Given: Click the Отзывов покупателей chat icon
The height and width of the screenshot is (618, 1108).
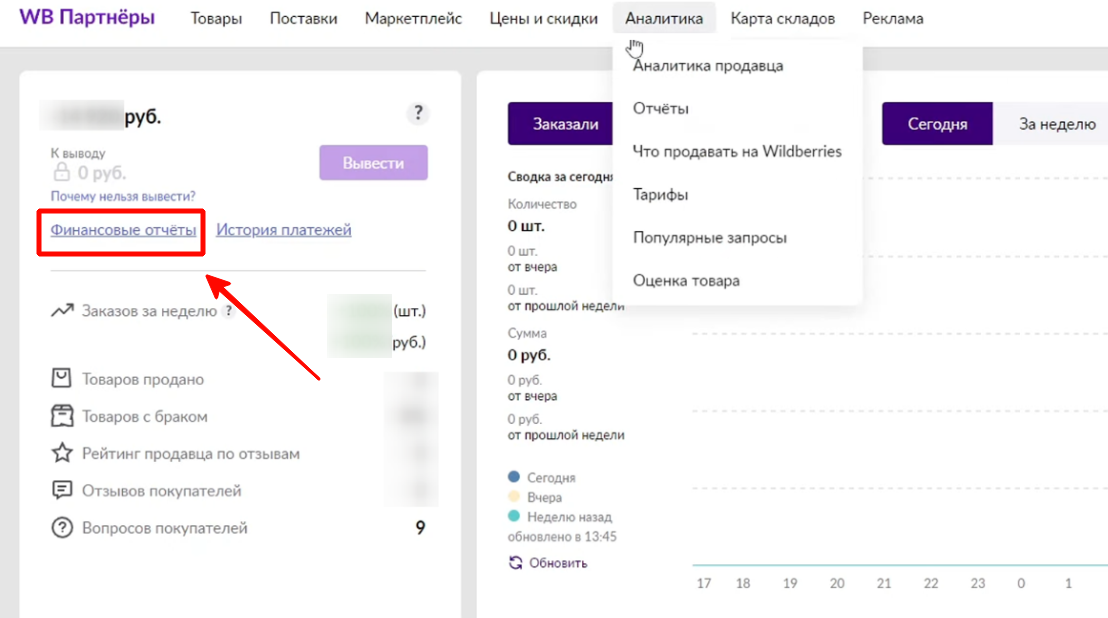Looking at the screenshot, I should tap(62, 490).
